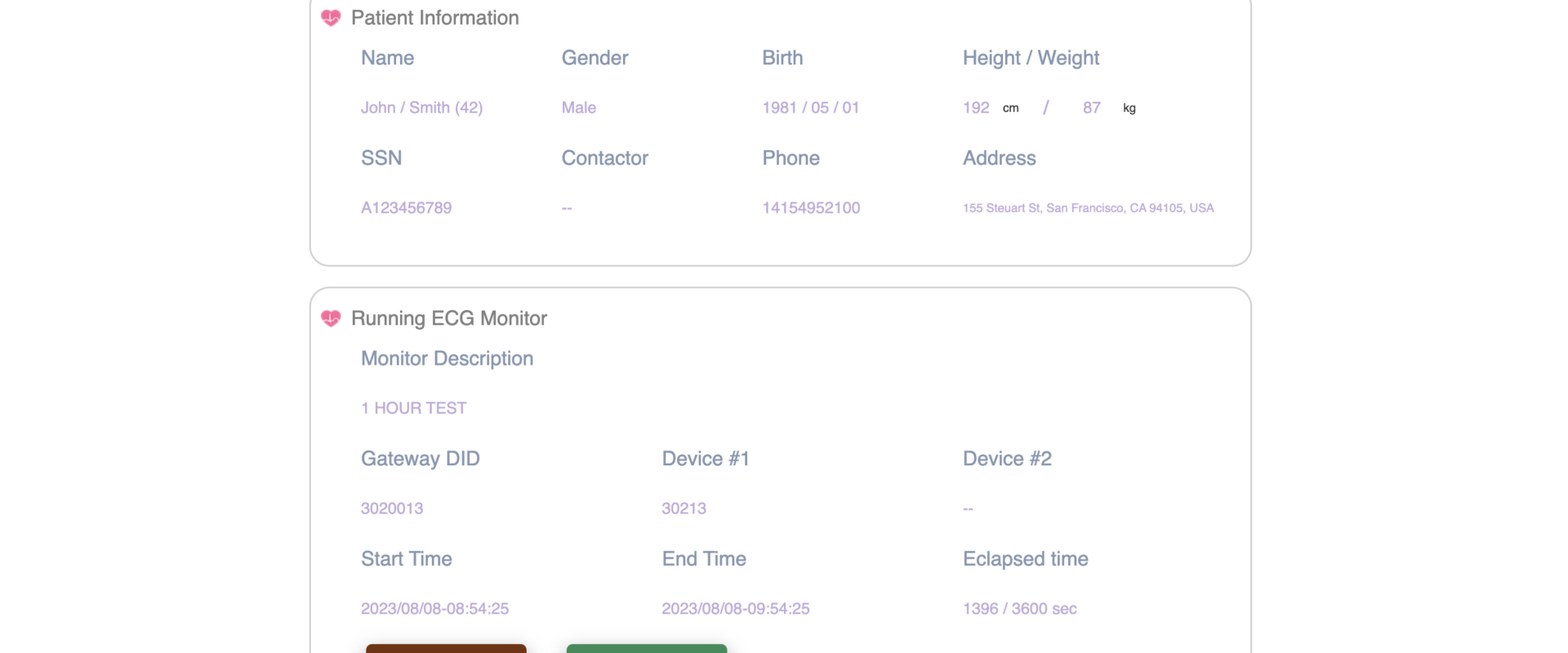The height and width of the screenshot is (653, 1568).
Task: Select the patient name John / Smith (42)
Action: coord(421,108)
